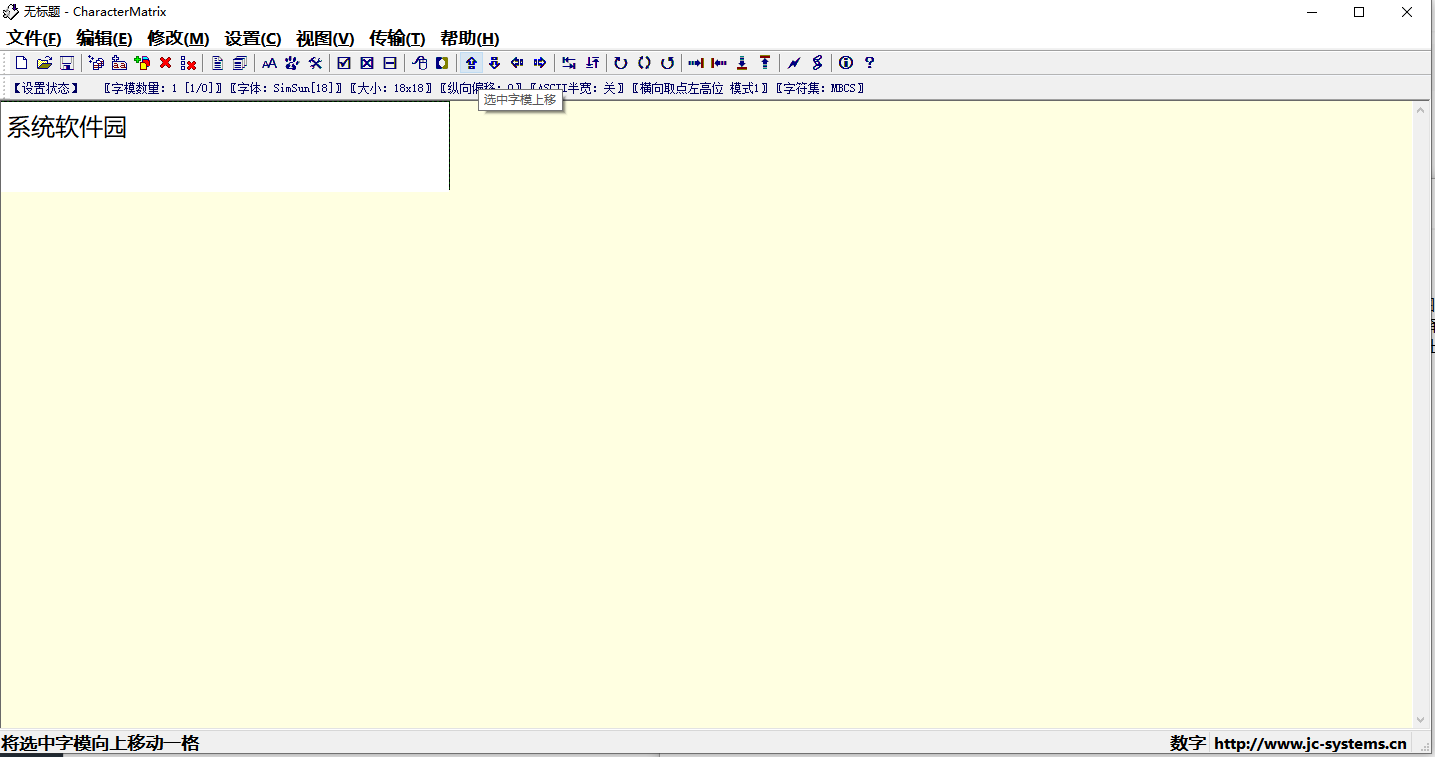The width and height of the screenshot is (1435, 757).
Task: Click the list icon with red X
Action: 188,63
